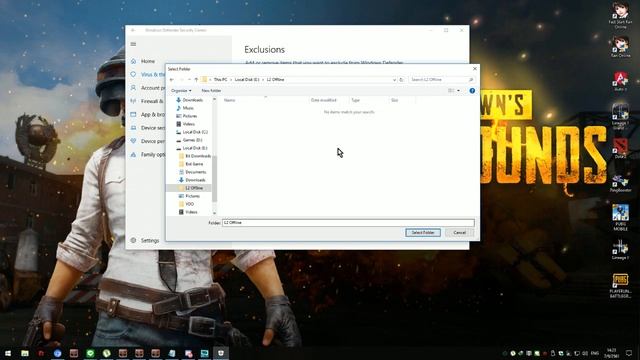Open Virus & threat protection shield icon

133,75
